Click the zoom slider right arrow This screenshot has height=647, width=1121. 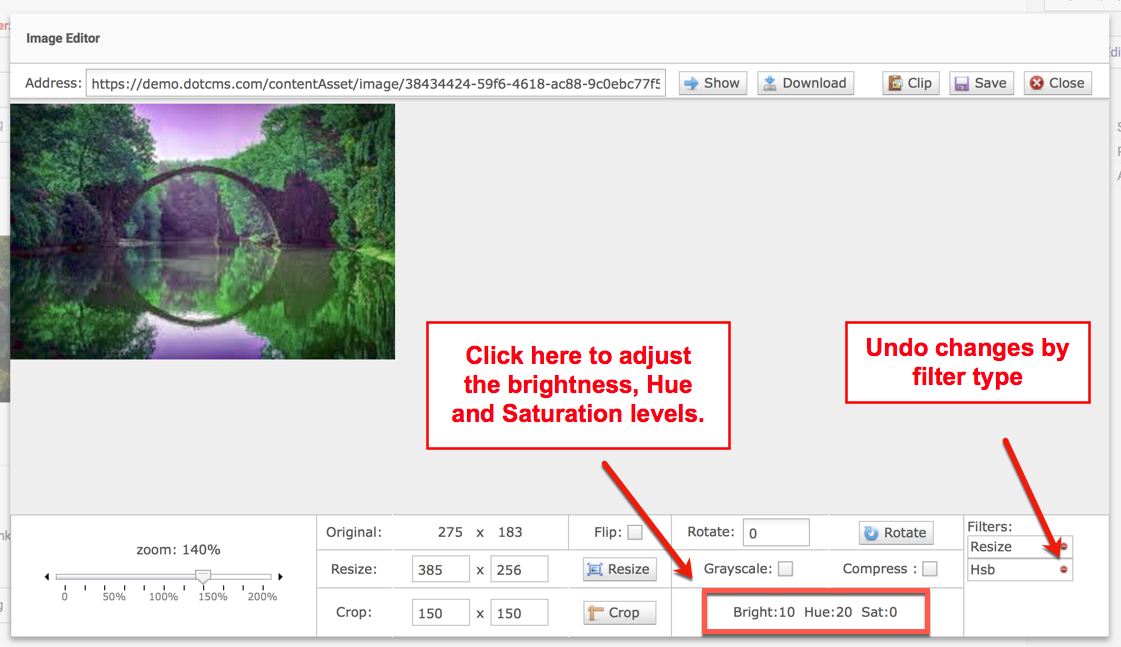click(x=280, y=577)
